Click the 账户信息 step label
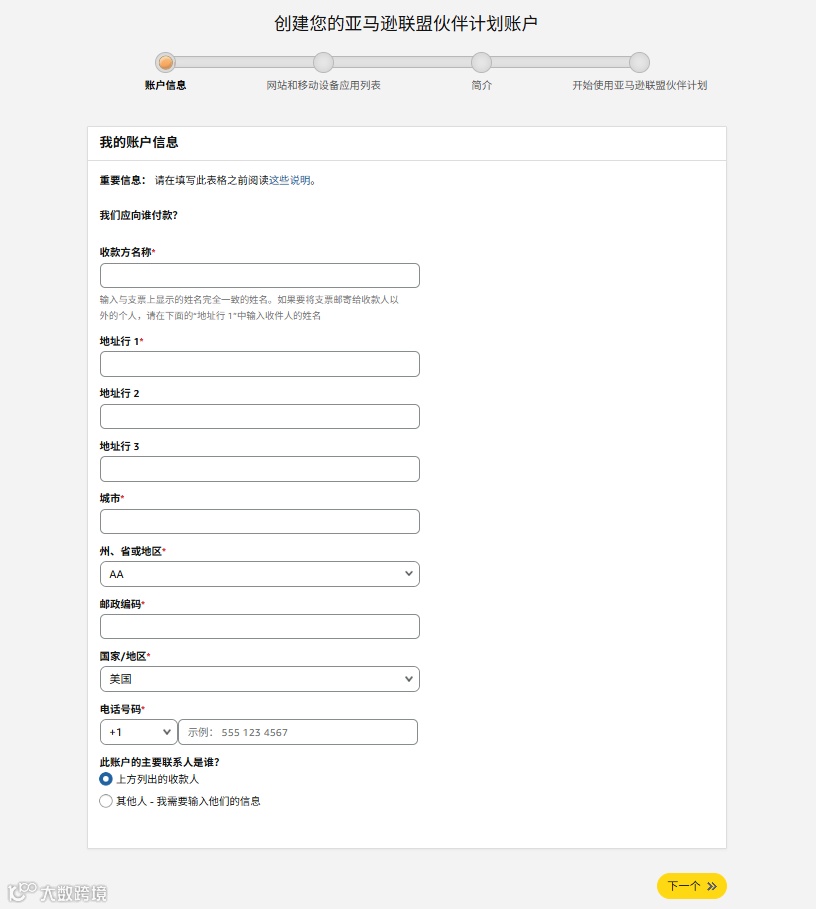The width and height of the screenshot is (816, 909). (x=165, y=85)
